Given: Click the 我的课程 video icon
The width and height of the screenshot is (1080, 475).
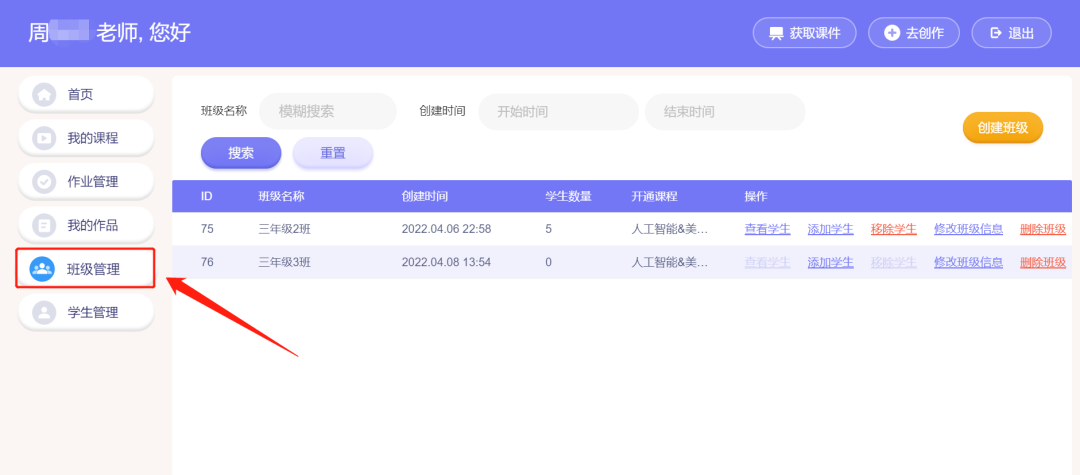Looking at the screenshot, I should [44, 138].
